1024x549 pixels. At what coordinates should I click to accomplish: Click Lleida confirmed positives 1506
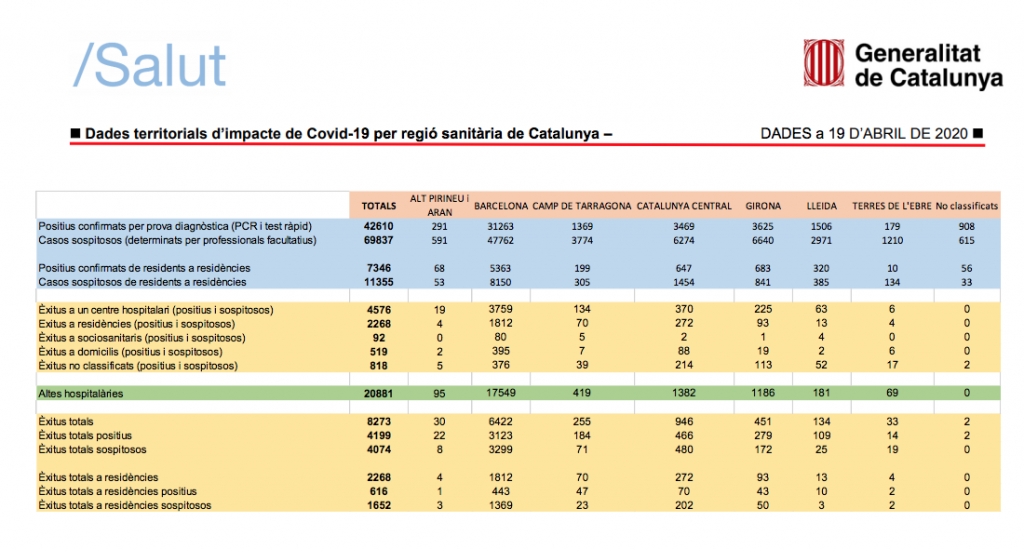tap(822, 227)
